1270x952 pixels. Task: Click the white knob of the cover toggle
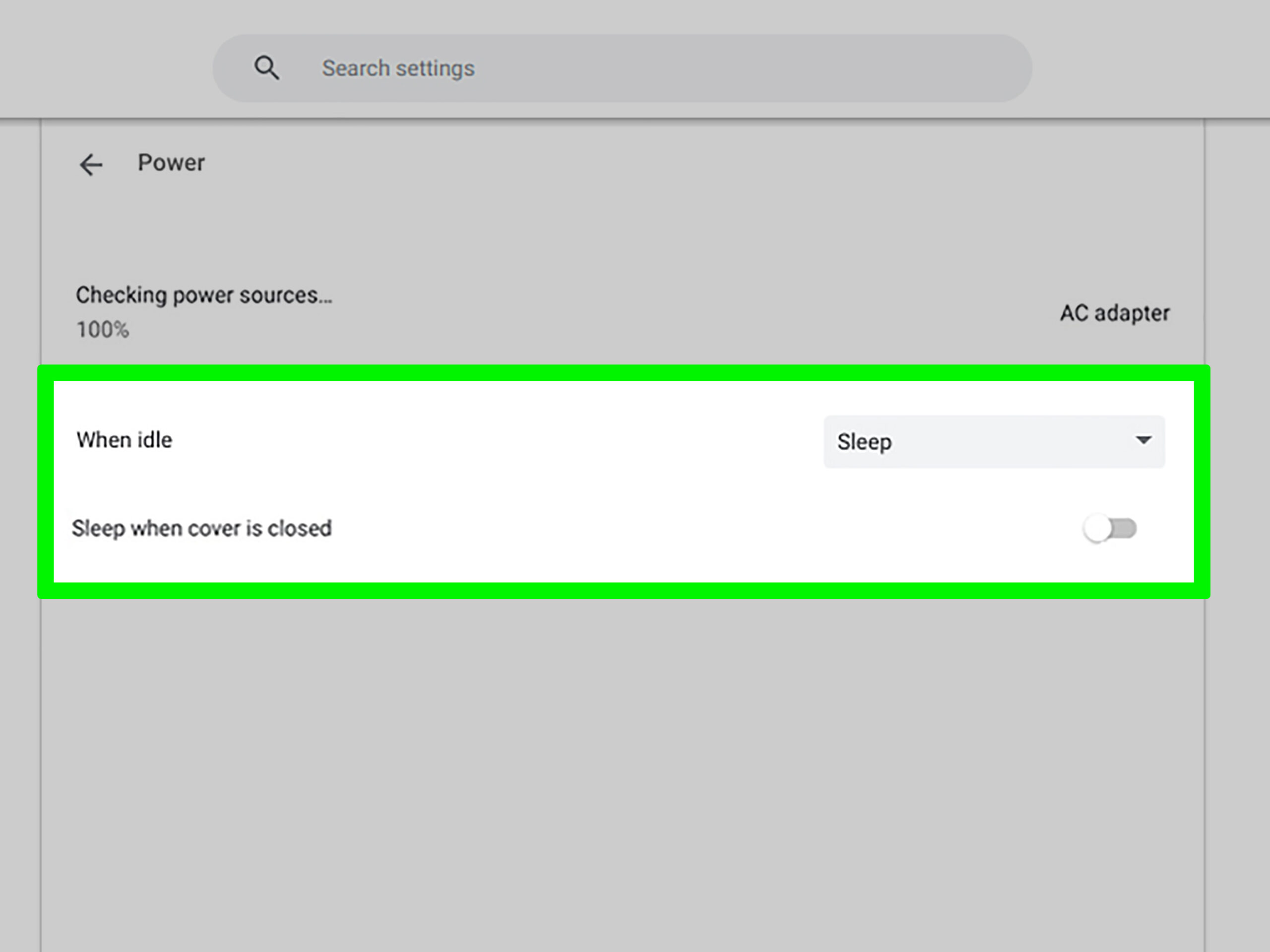point(1096,529)
